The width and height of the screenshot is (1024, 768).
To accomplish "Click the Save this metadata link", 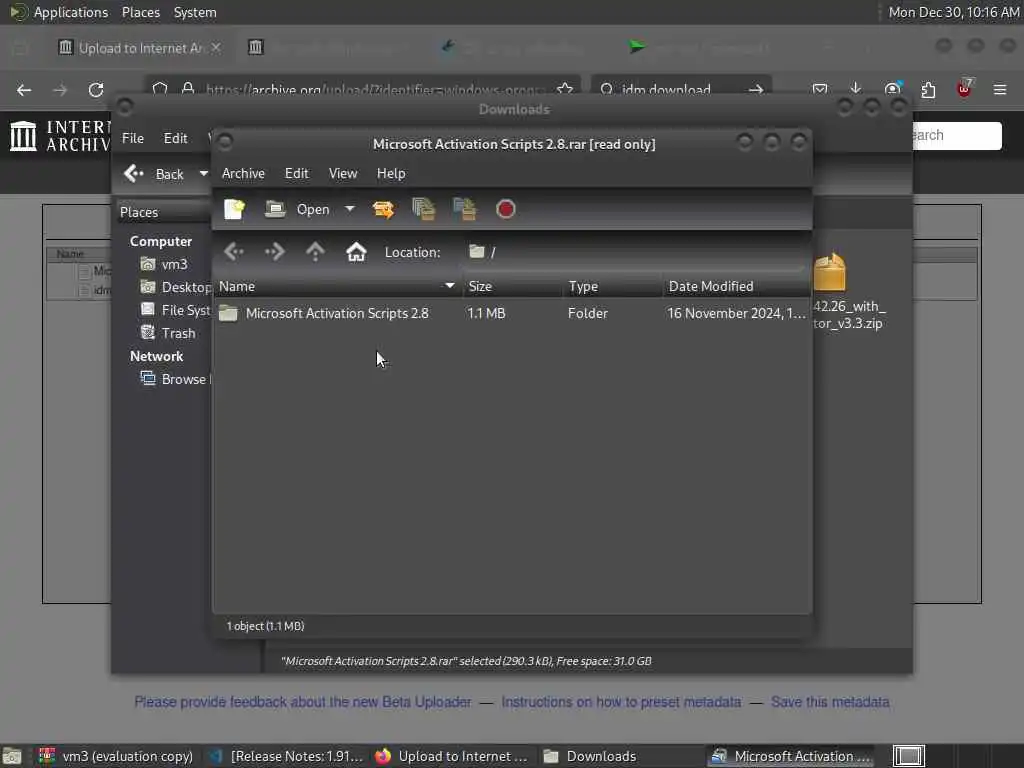I will [x=830, y=701].
